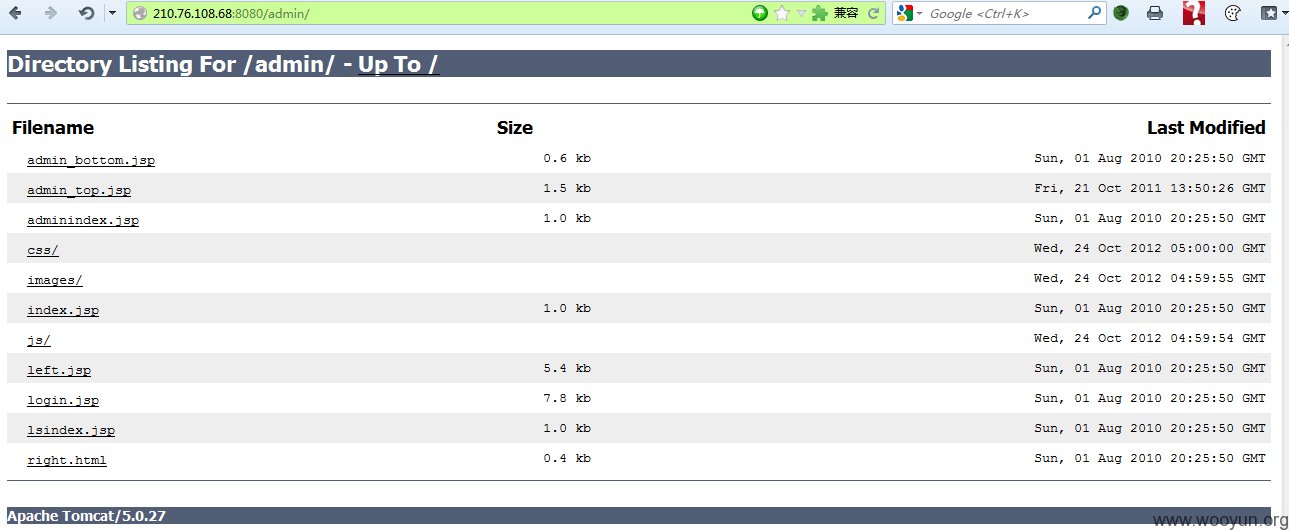Click the 0.4 kb size of right.html

click(567, 458)
